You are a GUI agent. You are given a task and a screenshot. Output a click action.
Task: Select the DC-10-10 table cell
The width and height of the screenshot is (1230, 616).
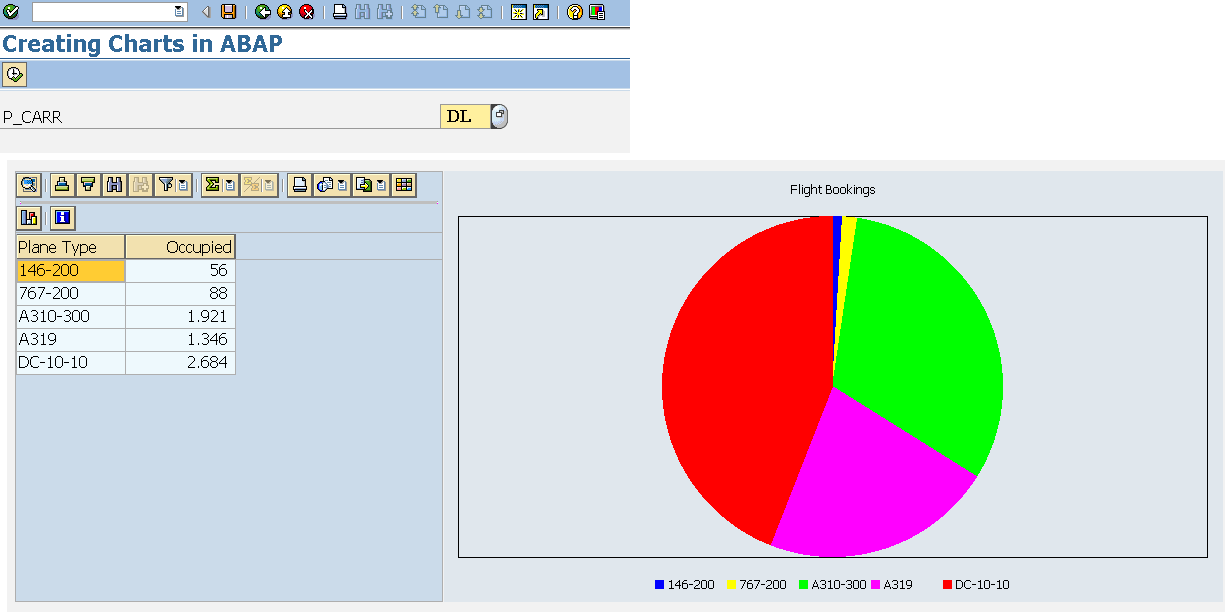pyautogui.click(x=70, y=363)
